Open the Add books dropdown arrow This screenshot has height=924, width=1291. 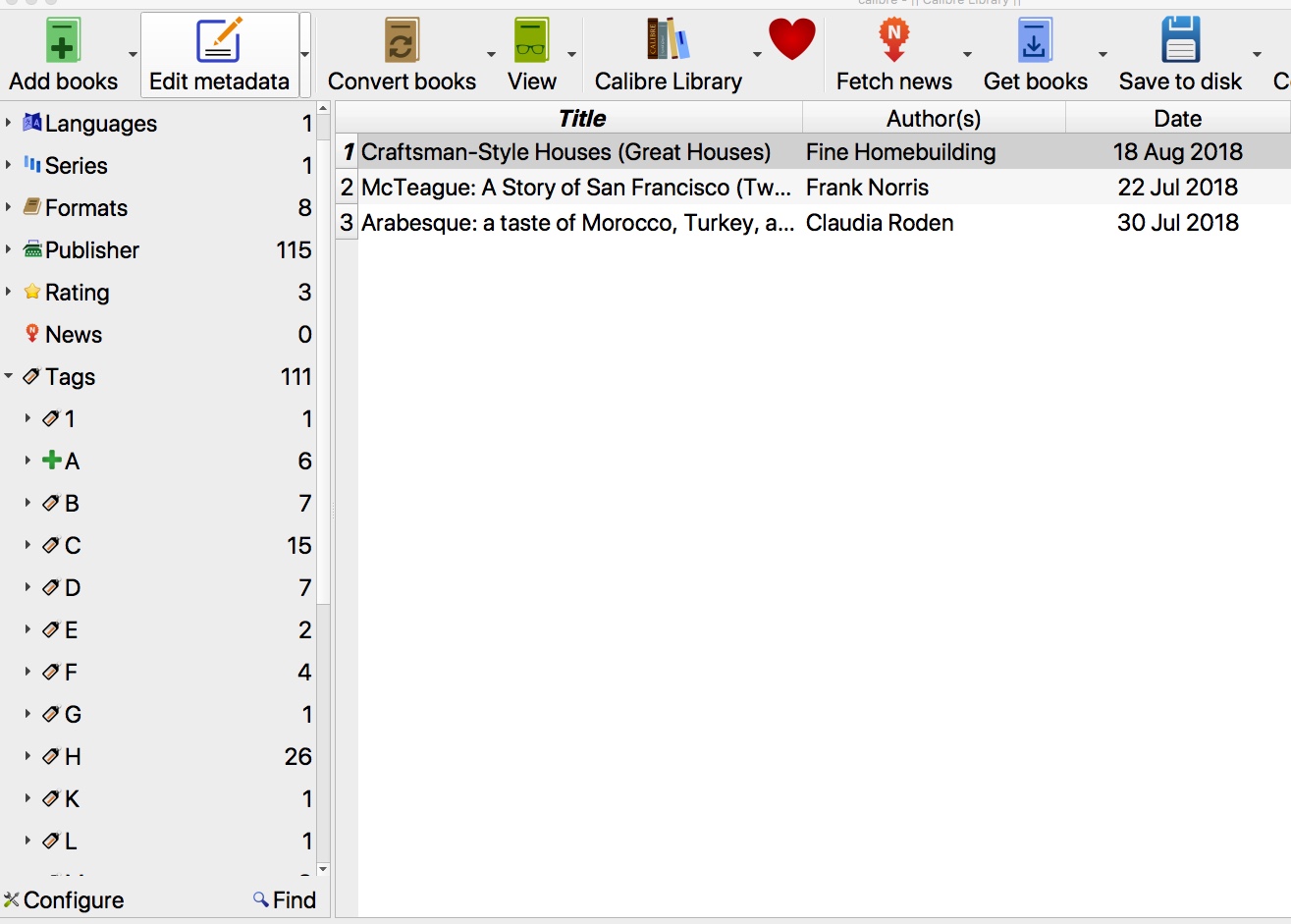133,55
